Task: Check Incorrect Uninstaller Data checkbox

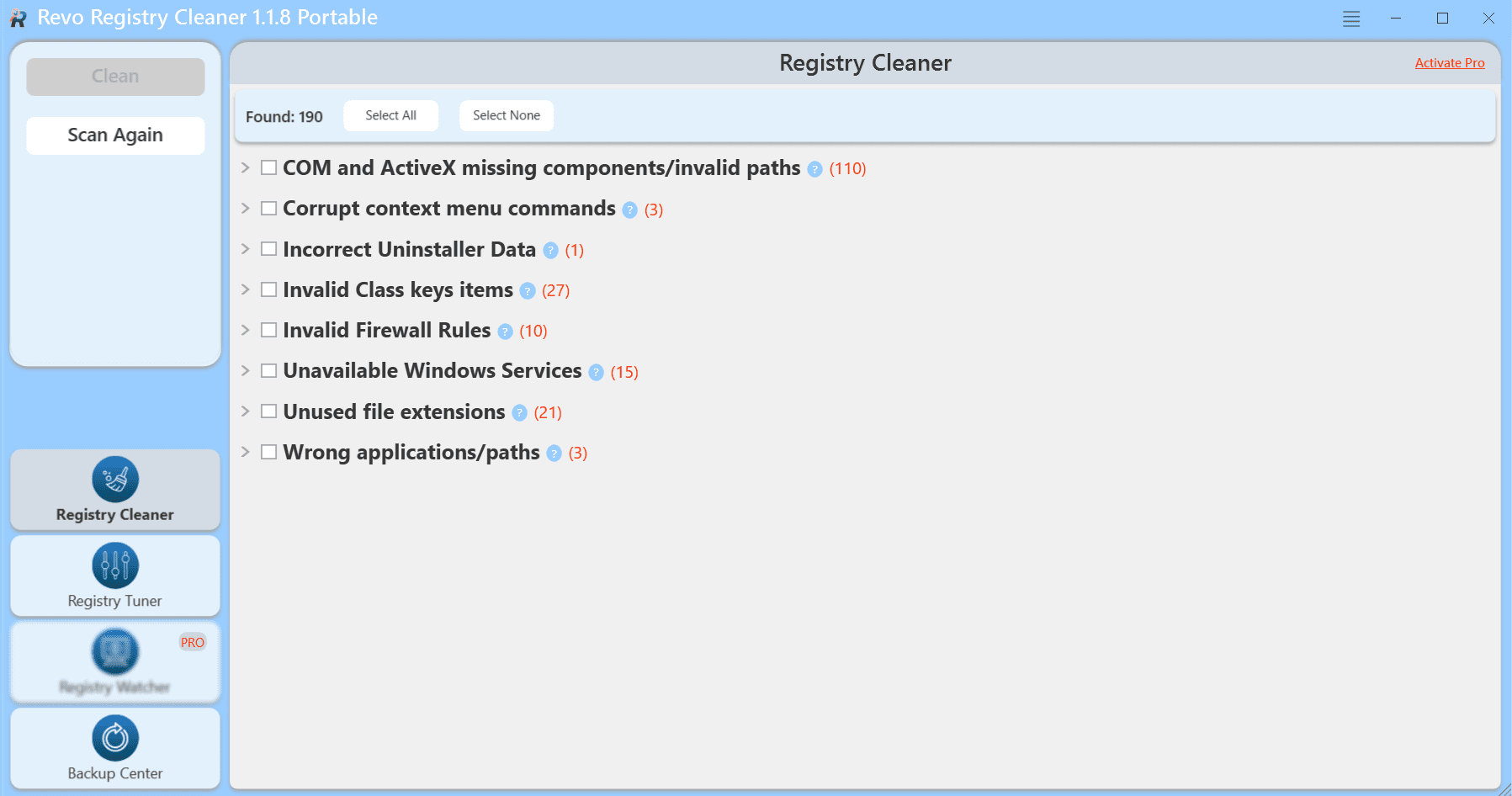Action: pos(268,248)
